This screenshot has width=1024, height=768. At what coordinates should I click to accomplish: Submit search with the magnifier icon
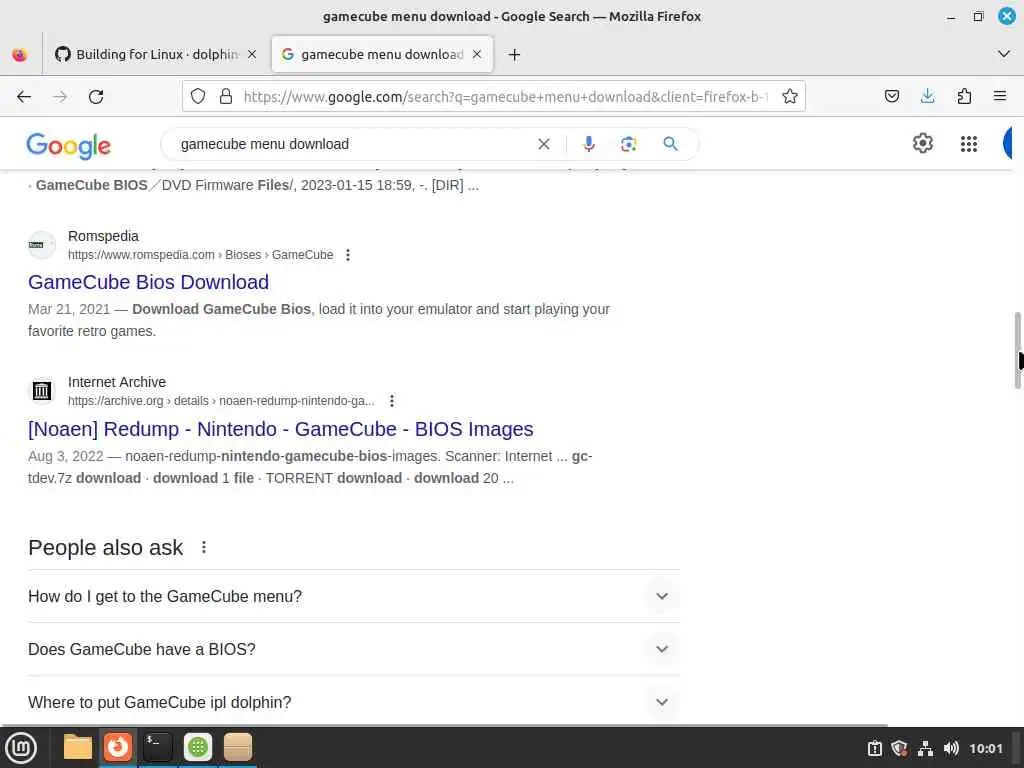click(x=670, y=144)
